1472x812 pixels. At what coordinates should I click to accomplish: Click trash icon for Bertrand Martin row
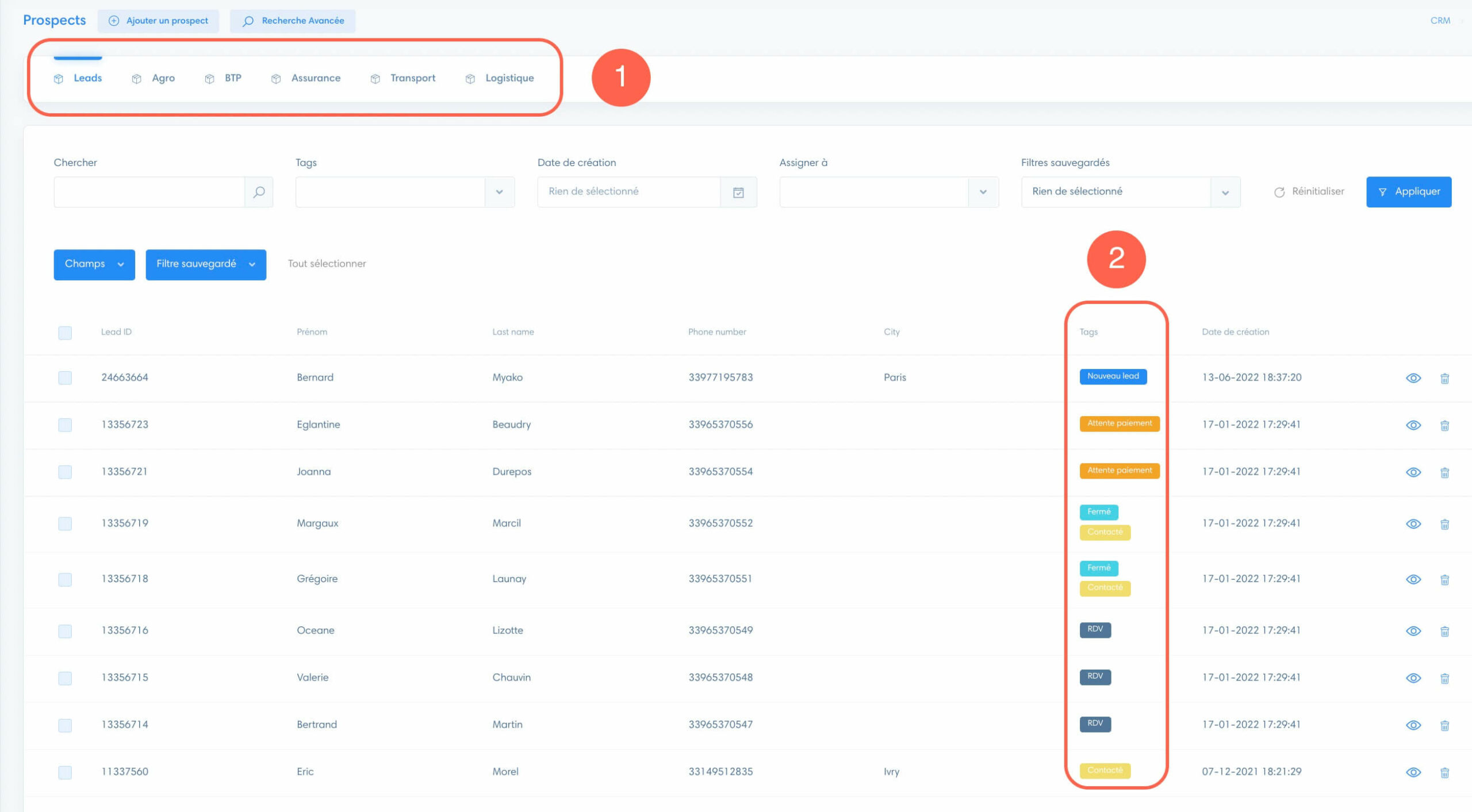coord(1444,725)
